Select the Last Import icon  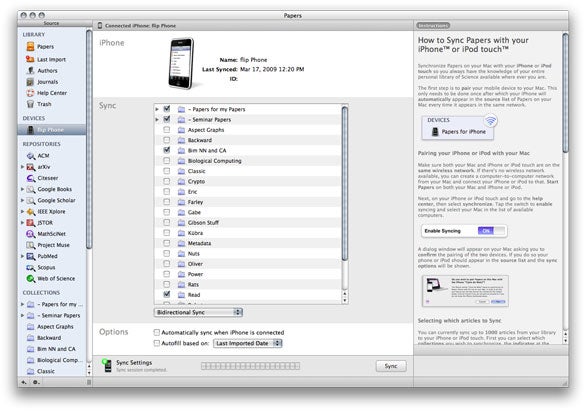tap(30, 59)
